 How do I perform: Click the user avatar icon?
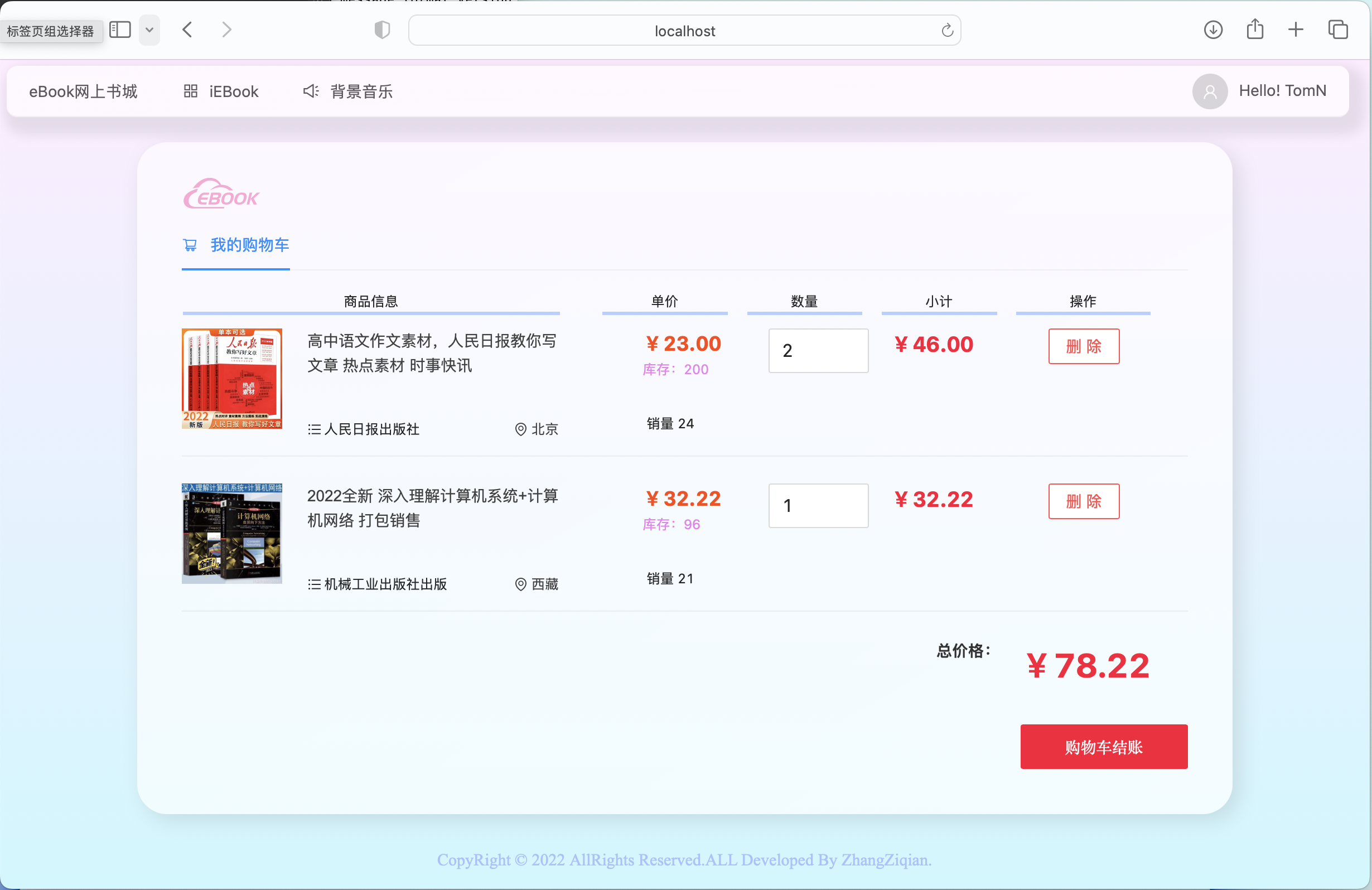1210,91
